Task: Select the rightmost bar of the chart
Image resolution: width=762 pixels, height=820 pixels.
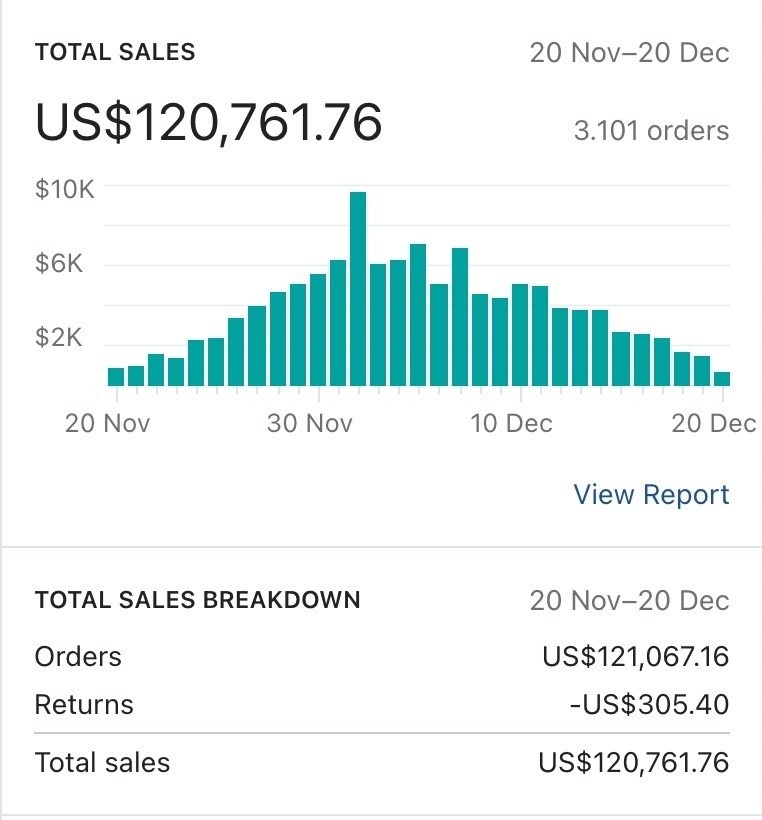Action: pyautogui.click(x=722, y=378)
